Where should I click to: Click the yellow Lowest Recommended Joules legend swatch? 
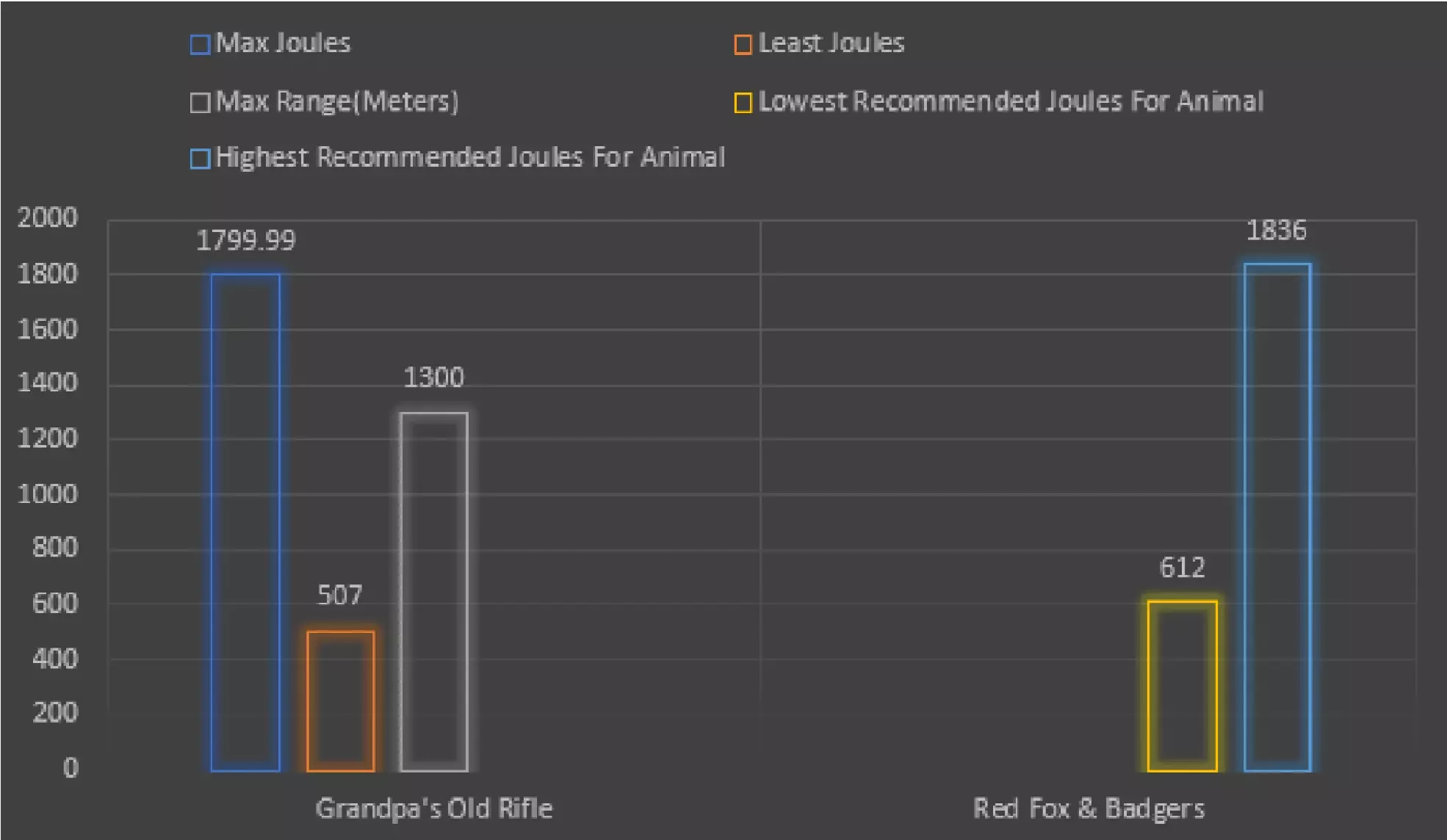coord(743,103)
